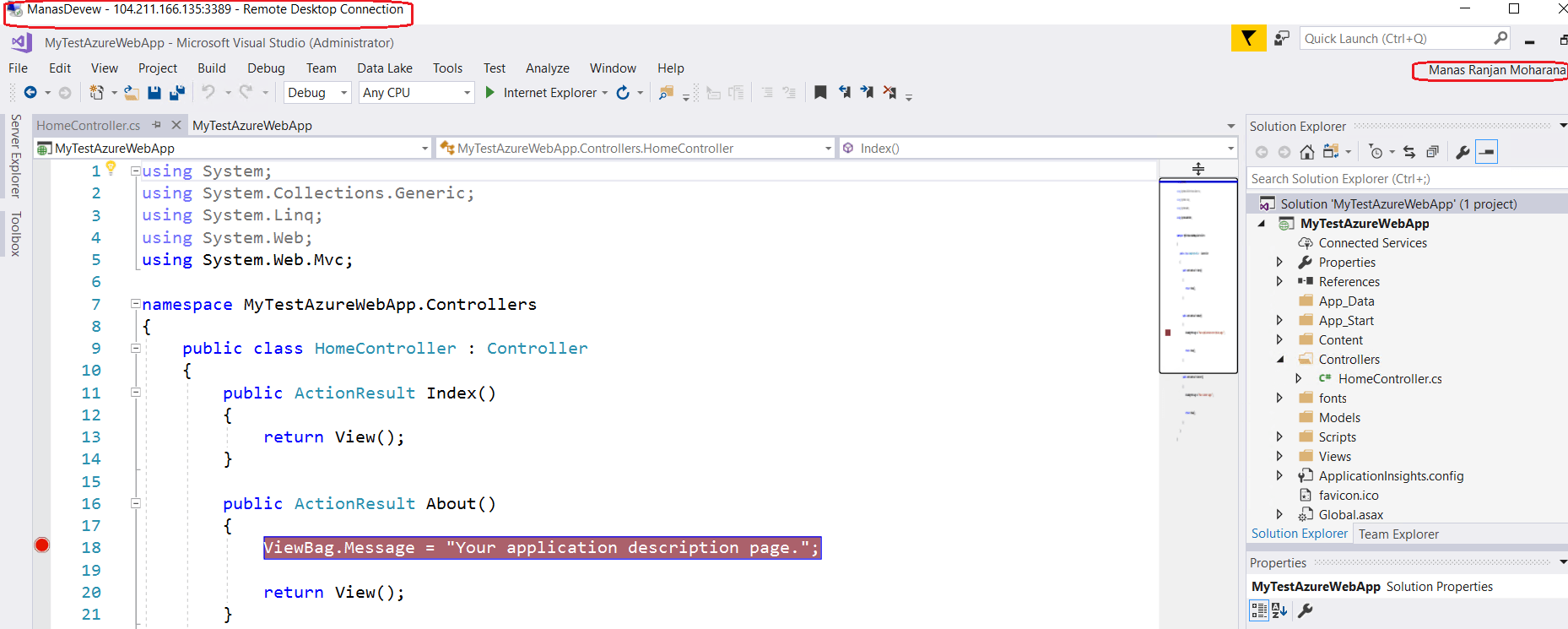Clear all bookmarks icon
The width and height of the screenshot is (1568, 629).
click(889, 92)
